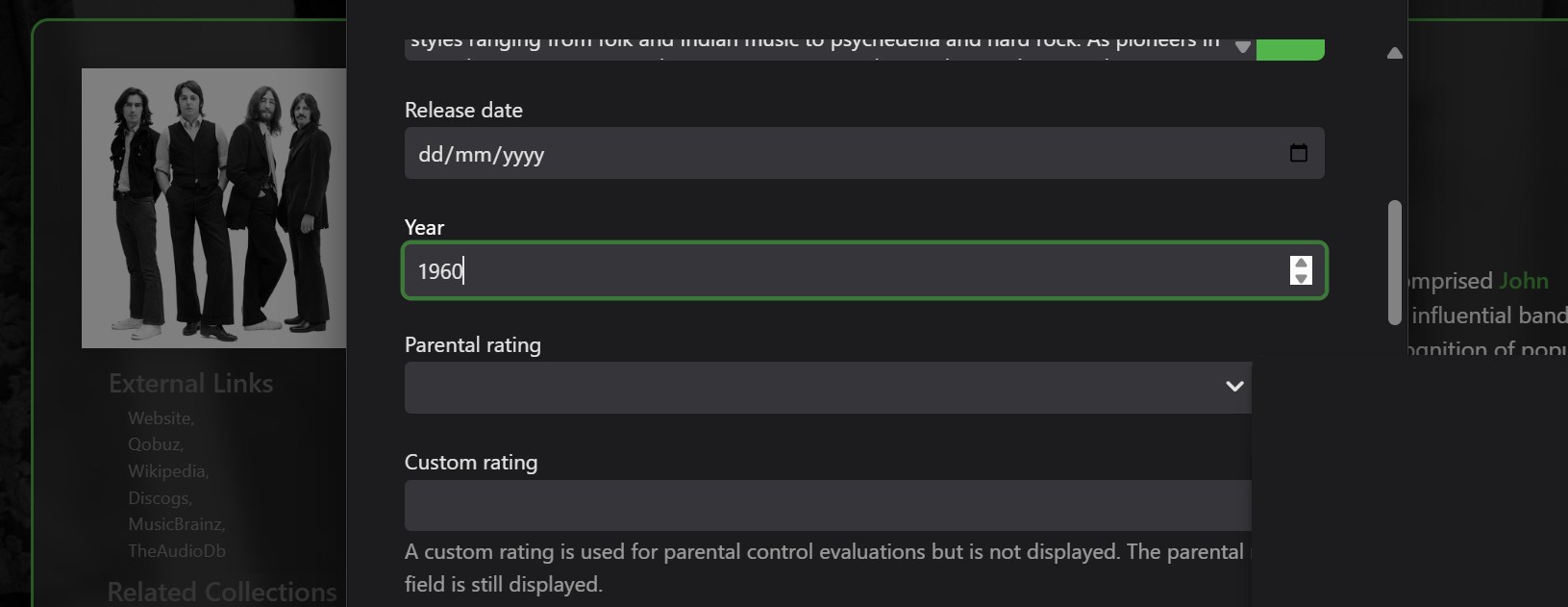Image resolution: width=1568 pixels, height=607 pixels.
Task: Open the Wikipedia external link
Action: pyautogui.click(x=167, y=471)
